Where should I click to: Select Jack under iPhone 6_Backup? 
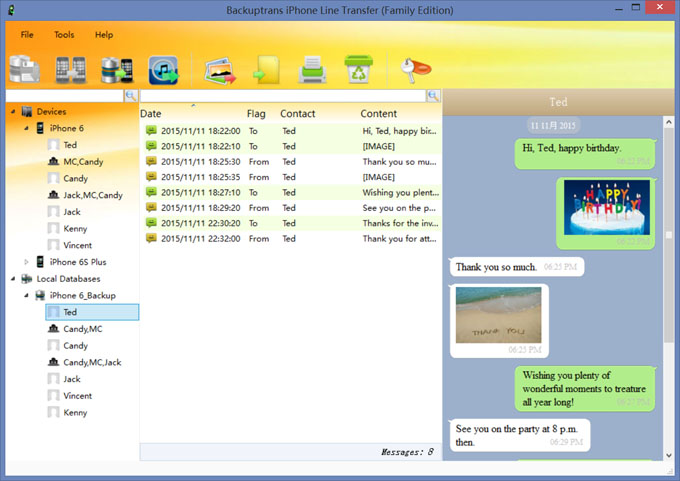(72, 379)
